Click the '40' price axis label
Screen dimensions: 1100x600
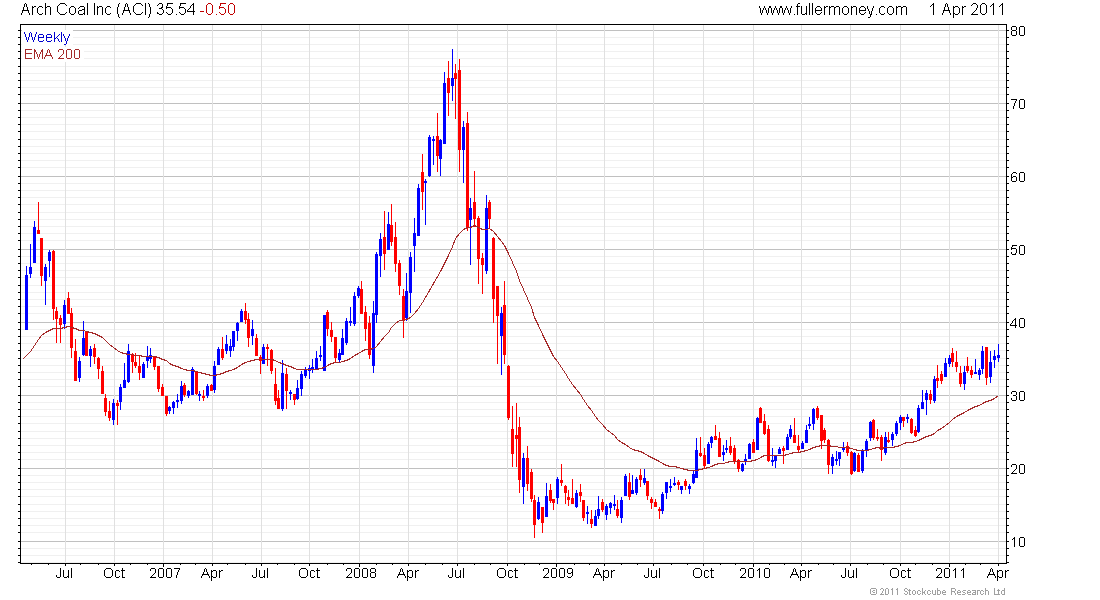pyautogui.click(x=1017, y=323)
